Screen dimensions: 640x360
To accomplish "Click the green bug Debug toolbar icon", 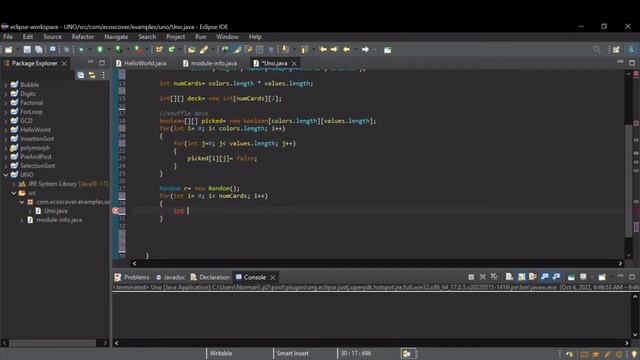I will pos(81,49).
